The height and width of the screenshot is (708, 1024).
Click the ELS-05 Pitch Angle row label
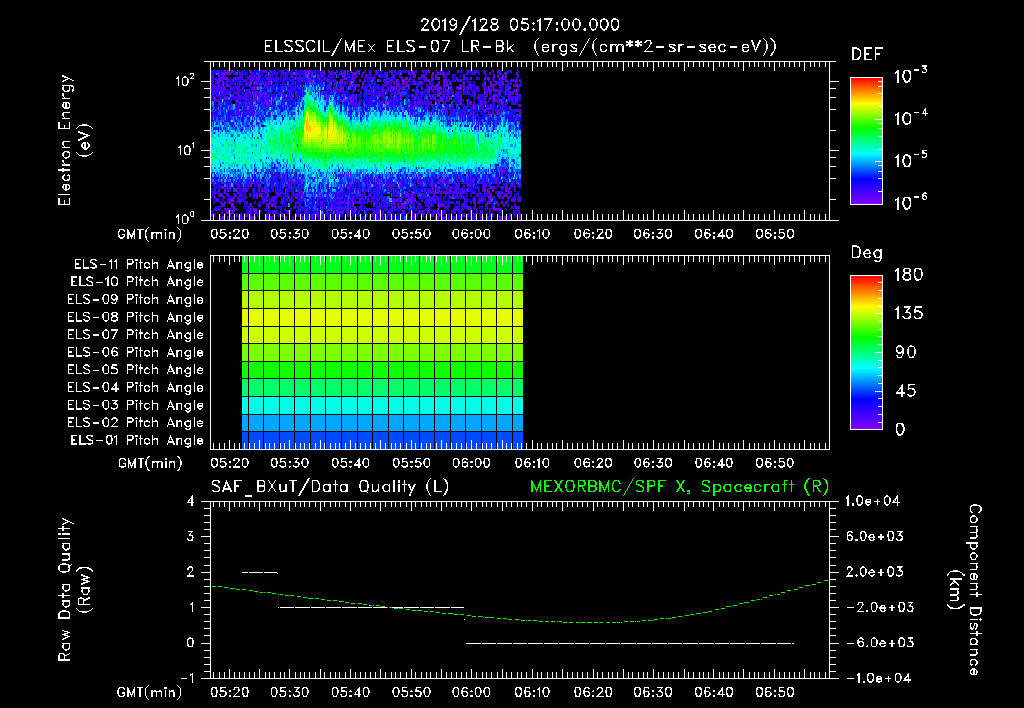[x=136, y=370]
